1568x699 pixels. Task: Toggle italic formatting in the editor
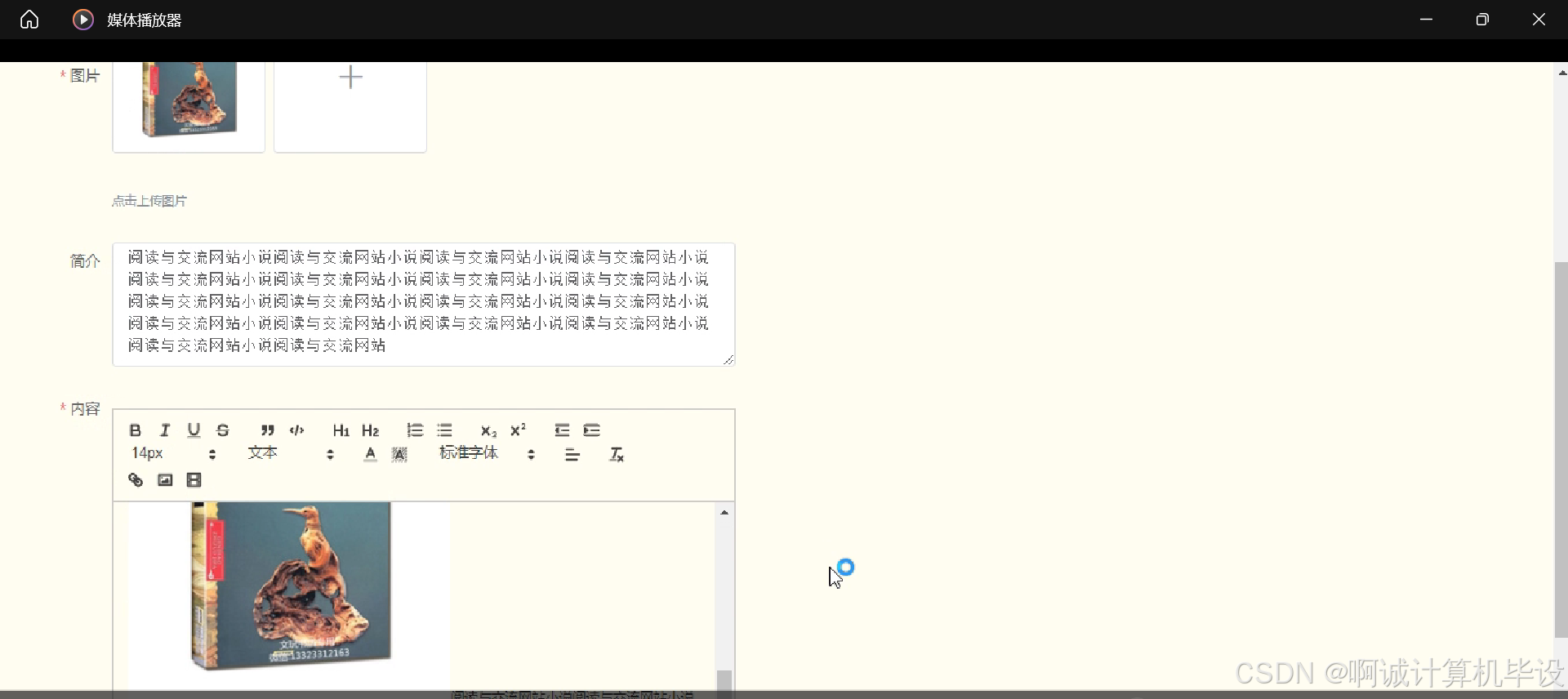click(x=165, y=430)
